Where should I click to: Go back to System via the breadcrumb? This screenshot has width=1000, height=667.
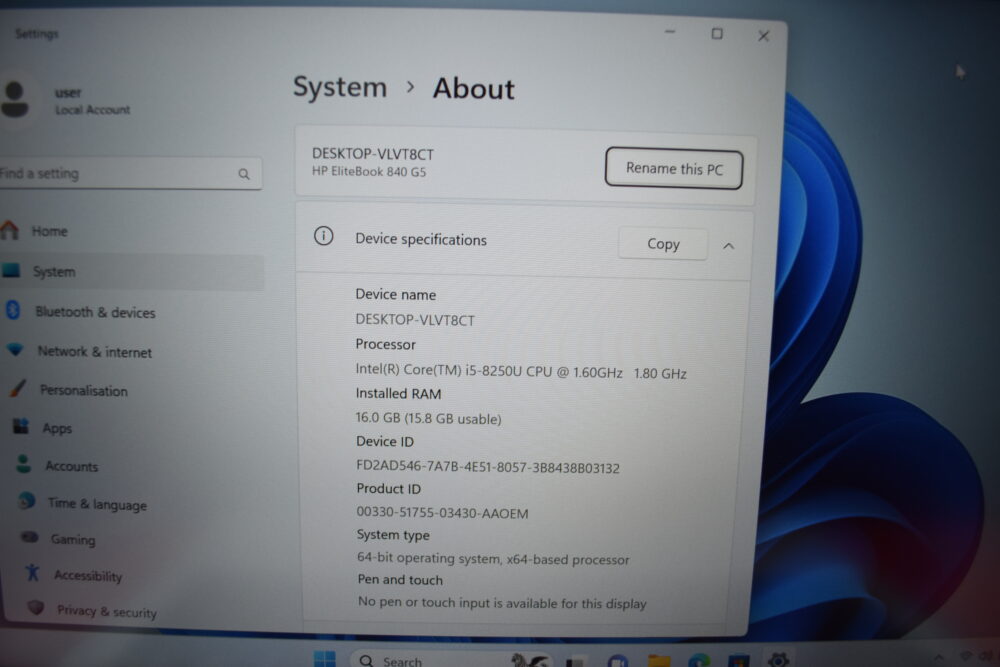click(x=340, y=87)
